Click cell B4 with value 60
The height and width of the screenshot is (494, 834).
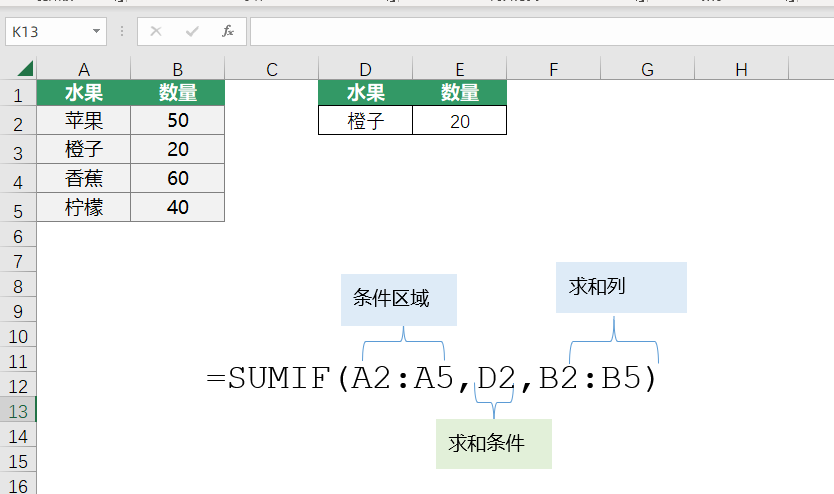[178, 178]
